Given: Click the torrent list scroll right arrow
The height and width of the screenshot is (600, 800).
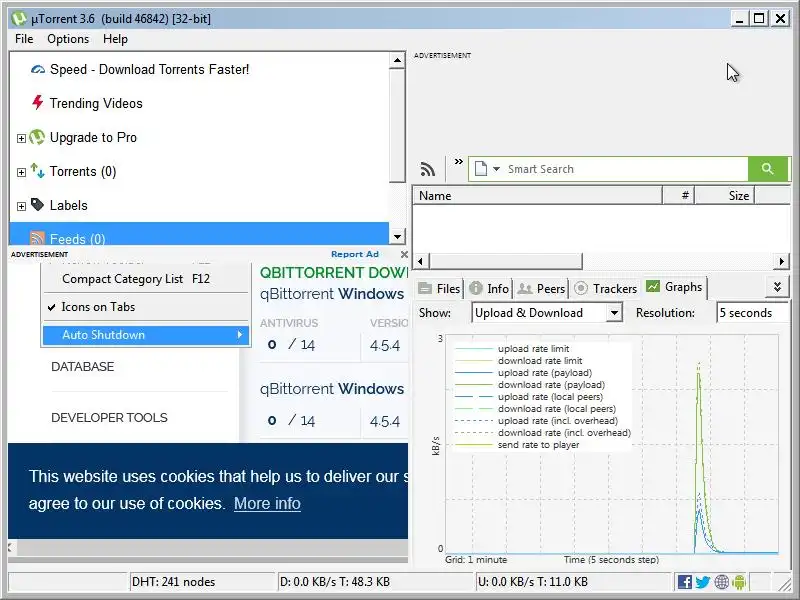Looking at the screenshot, I should (782, 261).
